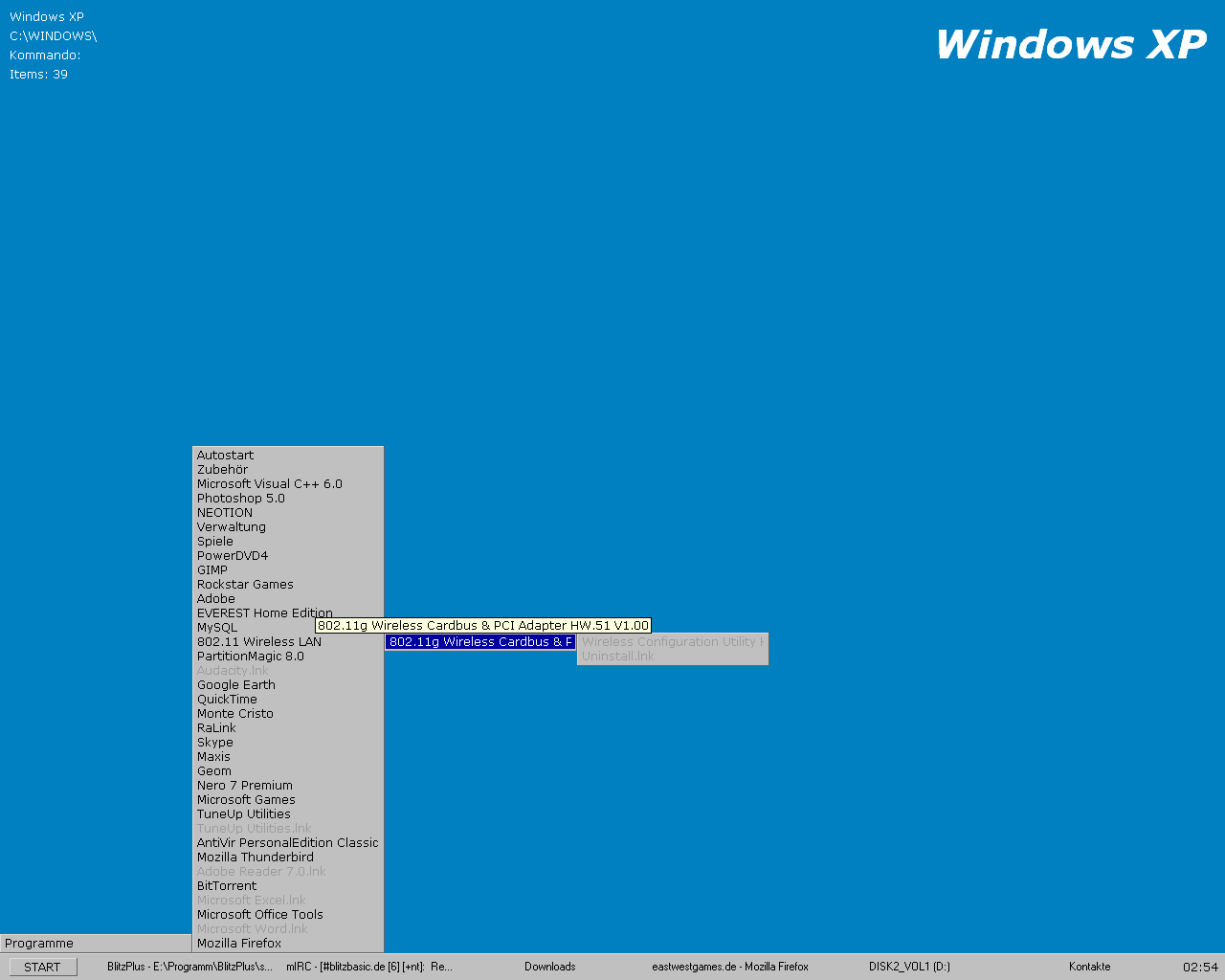Activate the Downloads taskbar item
Screen dimensions: 1225x980
[550, 967]
